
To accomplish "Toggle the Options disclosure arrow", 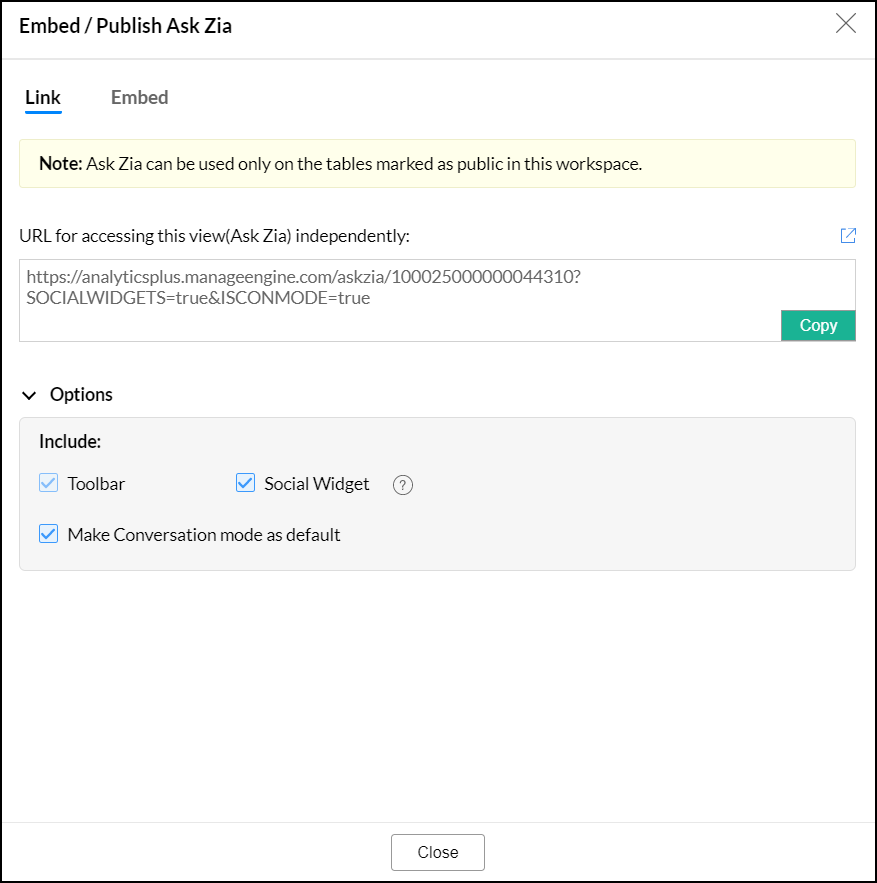I will coord(29,394).
